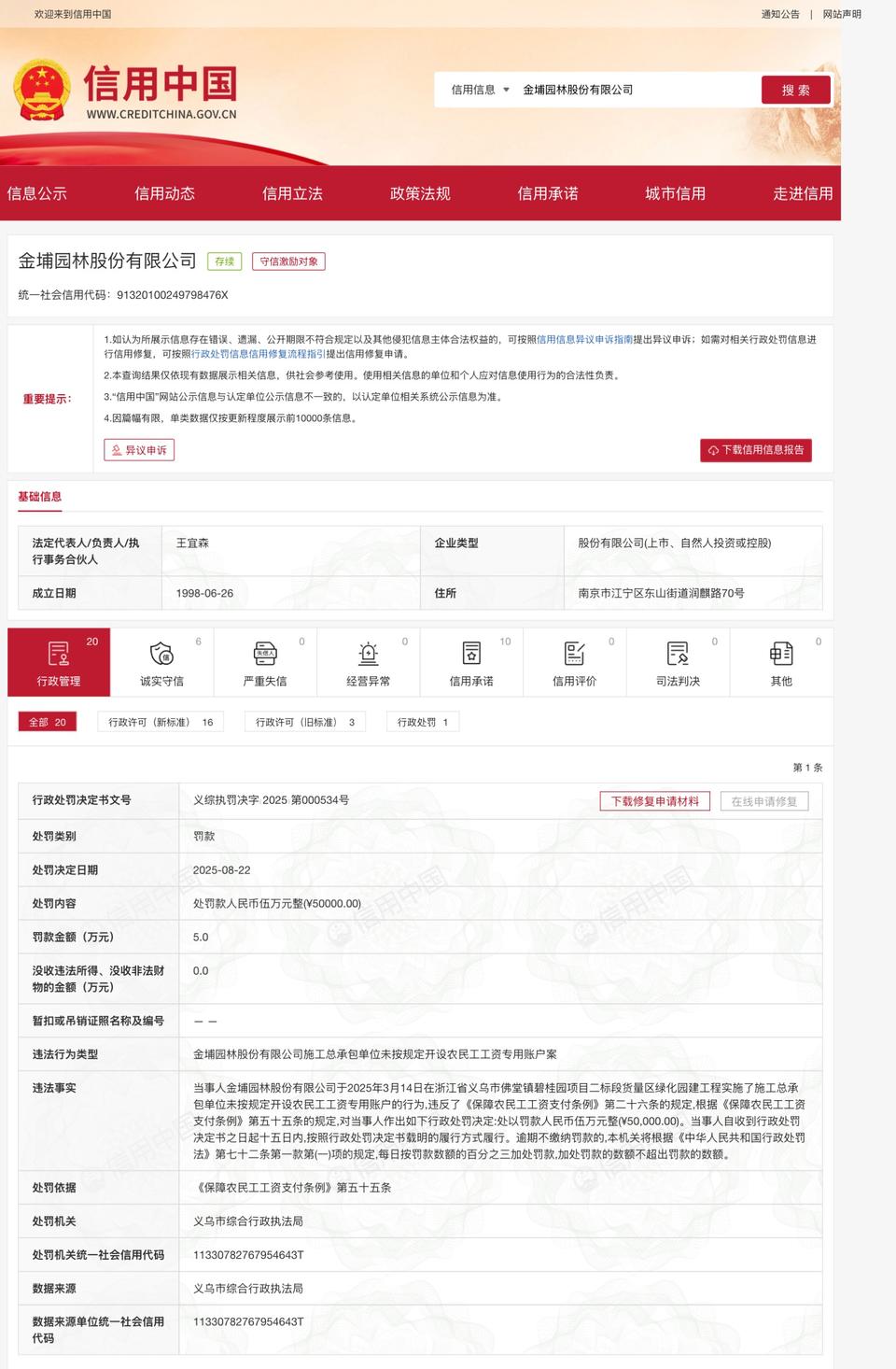Screen dimensions: 896x1369
Task: Filter by 全部 20
Action: tap(48, 722)
